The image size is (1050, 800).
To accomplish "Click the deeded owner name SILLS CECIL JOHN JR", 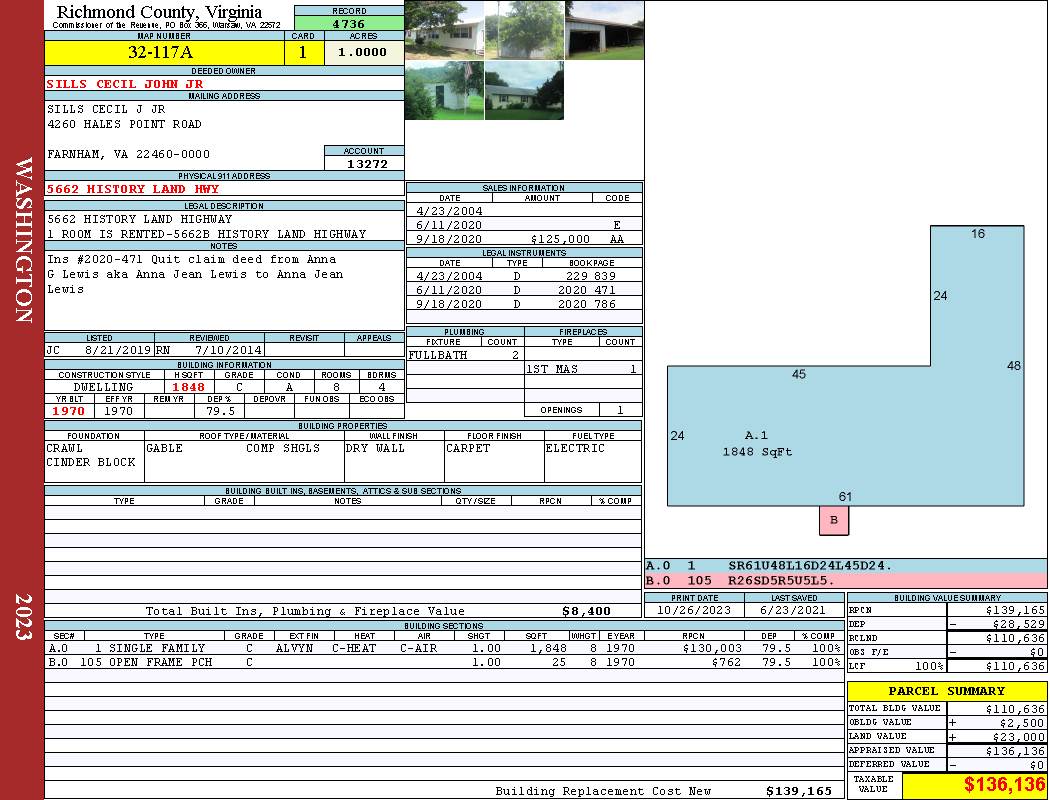I will click(x=125, y=84).
